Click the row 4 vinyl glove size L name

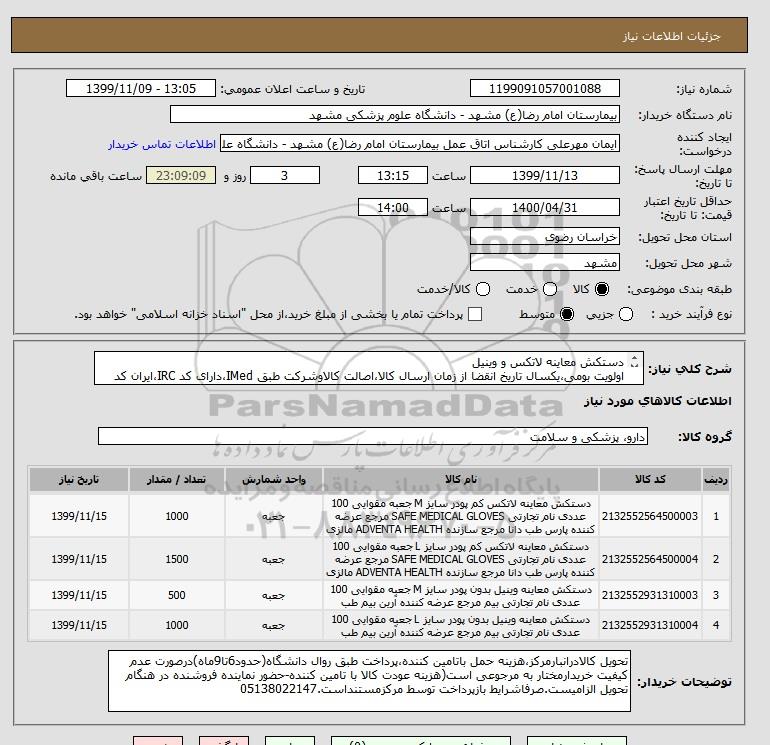[461, 626]
